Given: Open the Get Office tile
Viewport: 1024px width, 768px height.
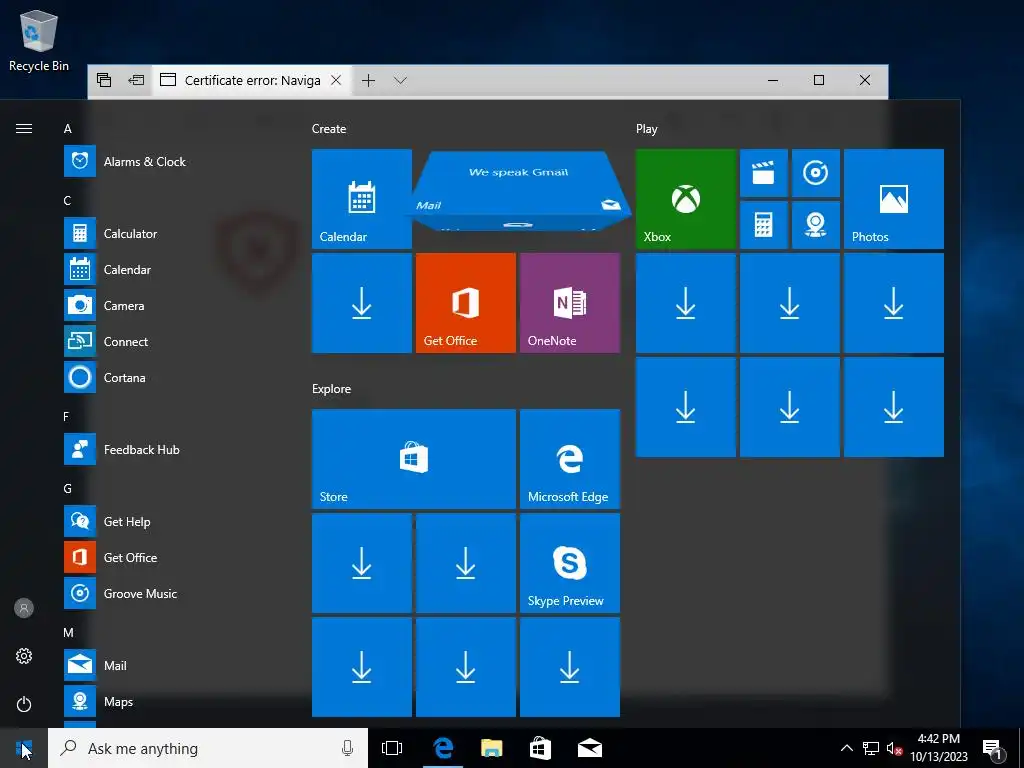Looking at the screenshot, I should (466, 303).
